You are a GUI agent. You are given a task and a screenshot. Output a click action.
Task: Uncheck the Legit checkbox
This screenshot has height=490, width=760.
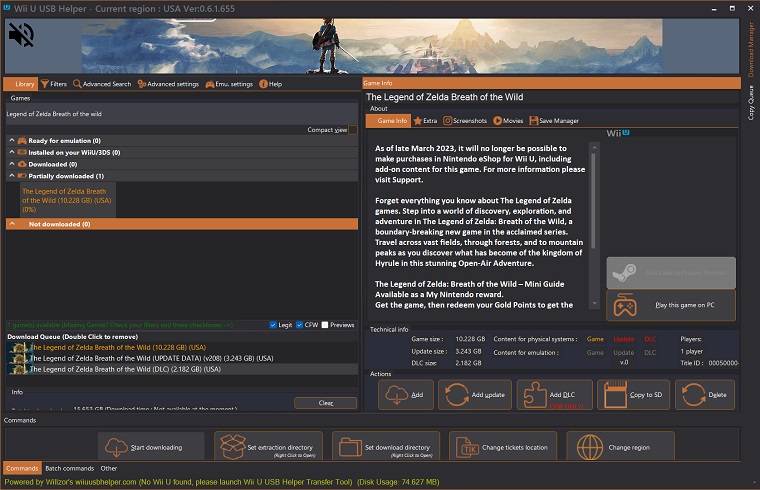tap(273, 325)
